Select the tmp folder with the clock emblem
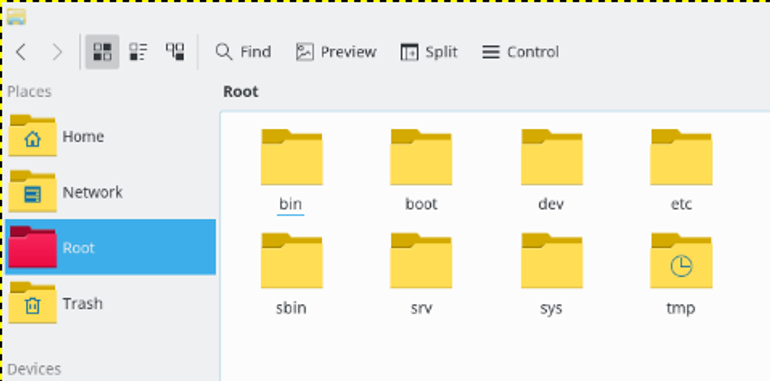 pyautogui.click(x=681, y=261)
